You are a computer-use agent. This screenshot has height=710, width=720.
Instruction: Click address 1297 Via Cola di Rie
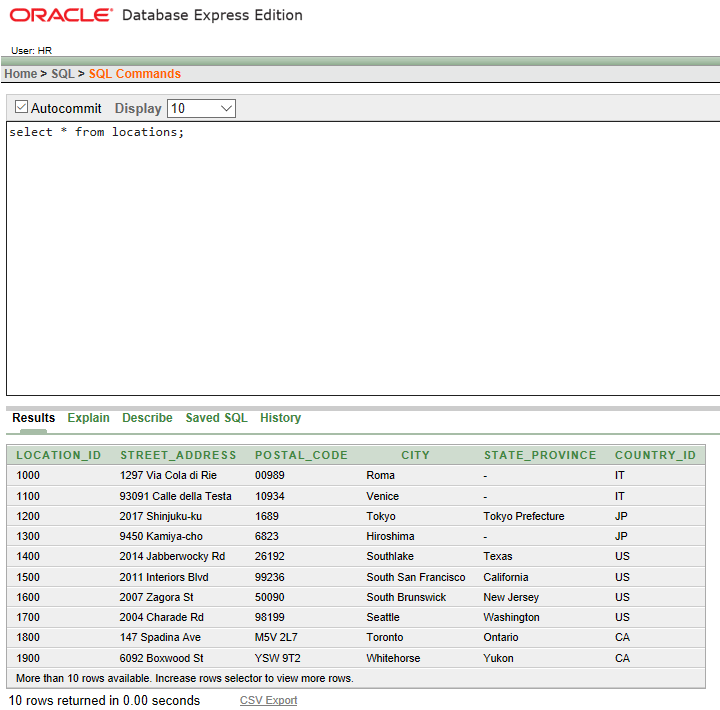coord(168,475)
